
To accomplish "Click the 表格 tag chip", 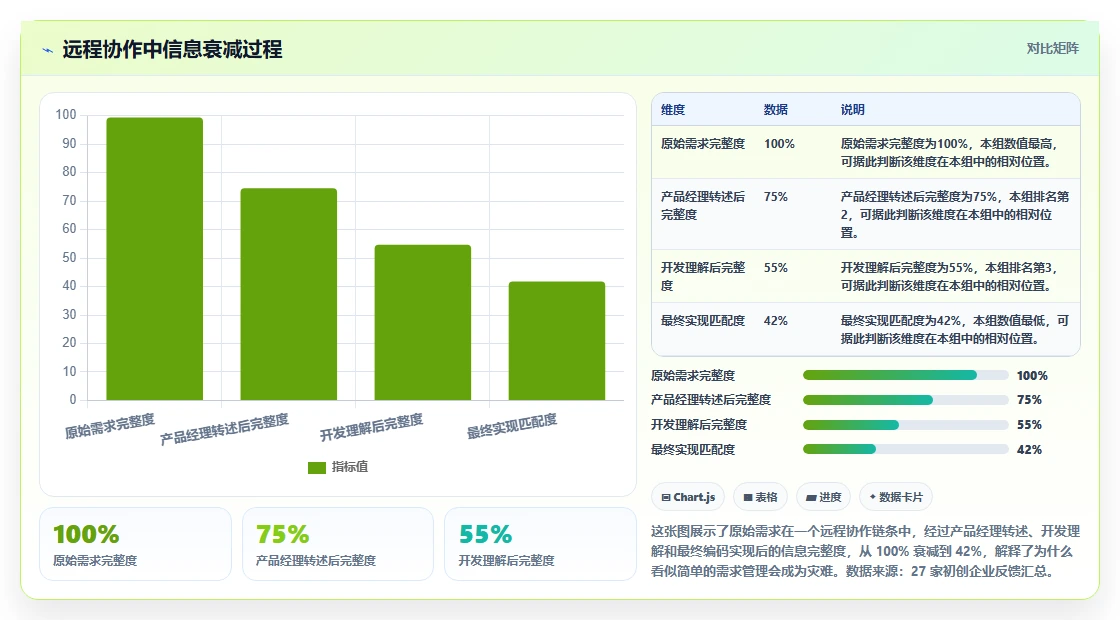I will click(x=760, y=497).
